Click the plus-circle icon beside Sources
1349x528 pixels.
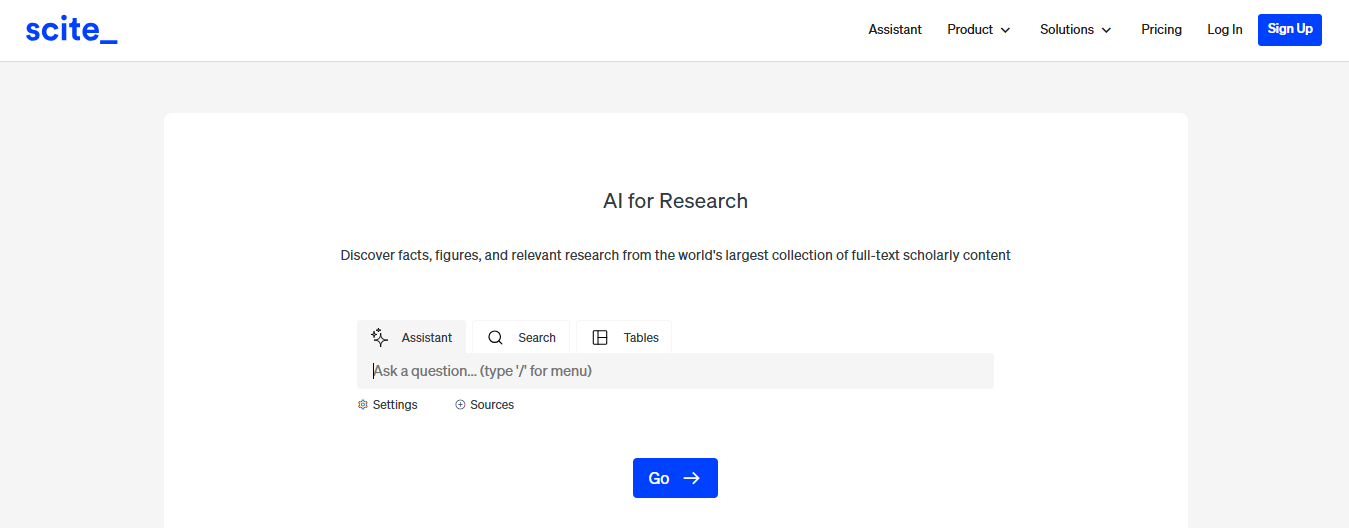460,405
